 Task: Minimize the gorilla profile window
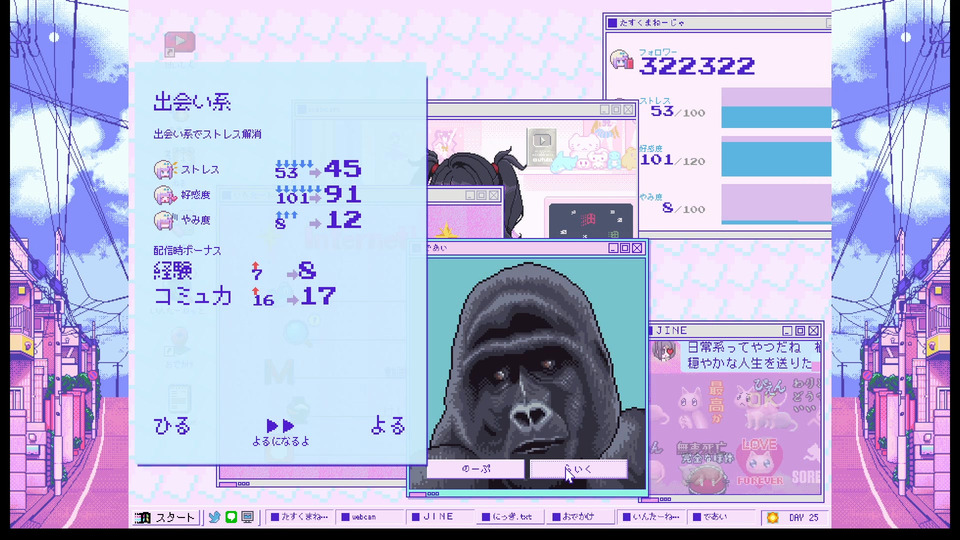pyautogui.click(x=613, y=248)
